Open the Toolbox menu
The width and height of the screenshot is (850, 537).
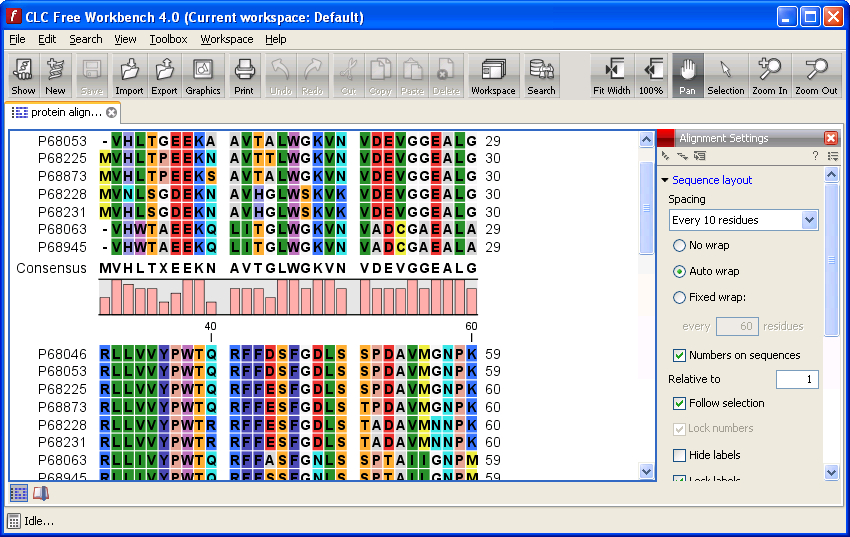(x=168, y=39)
